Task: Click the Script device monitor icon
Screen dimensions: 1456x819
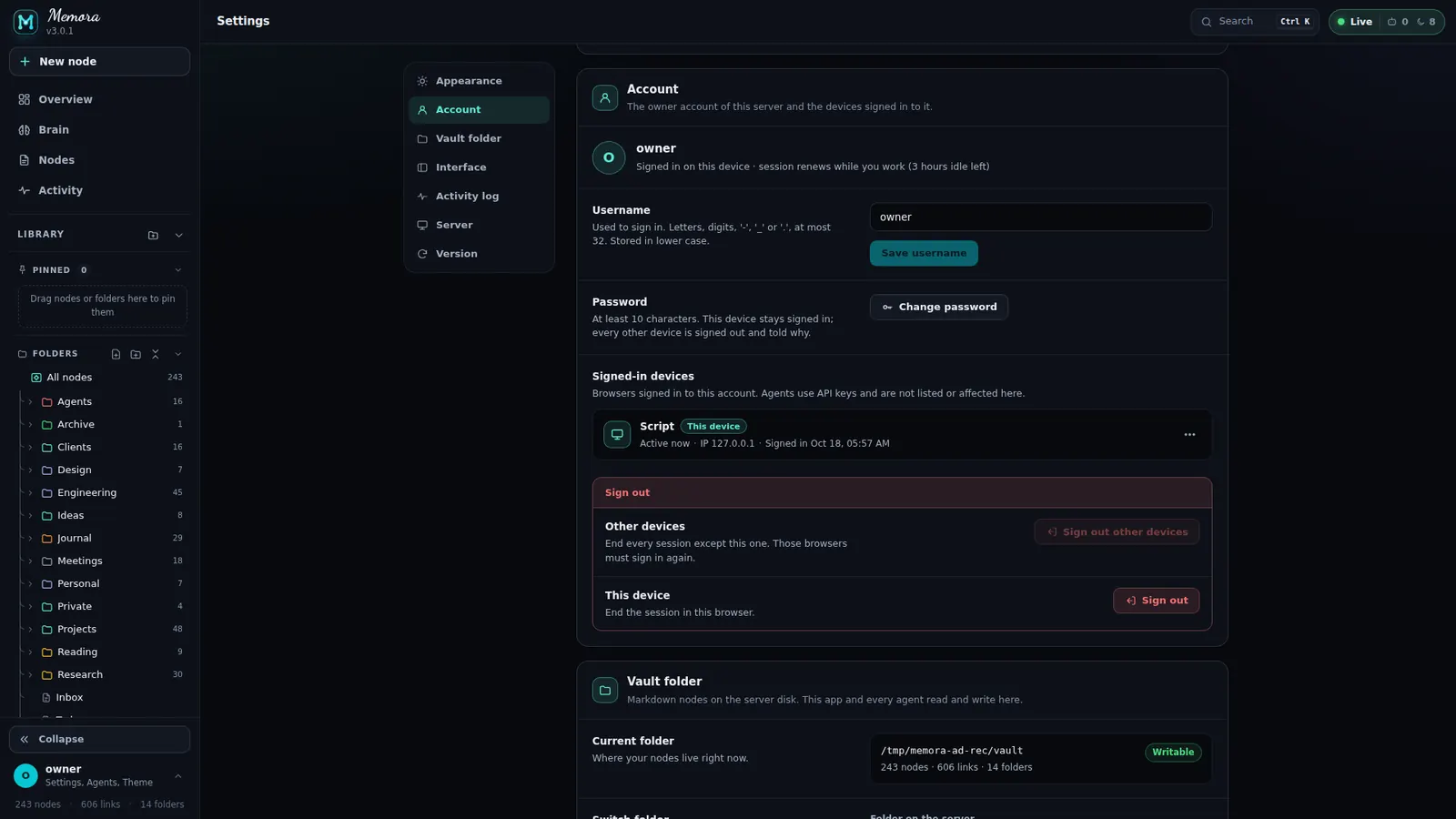Action: coord(617,435)
